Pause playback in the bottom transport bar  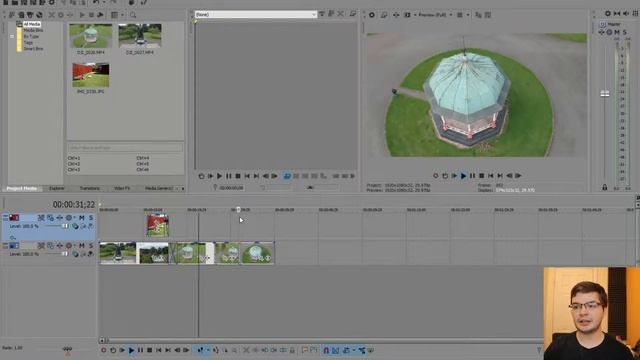pos(140,350)
